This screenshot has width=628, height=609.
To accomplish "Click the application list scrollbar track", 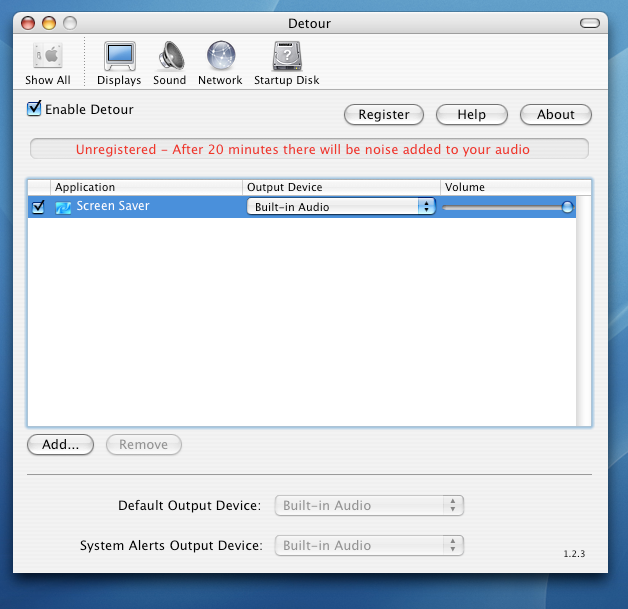I will click(584, 311).
